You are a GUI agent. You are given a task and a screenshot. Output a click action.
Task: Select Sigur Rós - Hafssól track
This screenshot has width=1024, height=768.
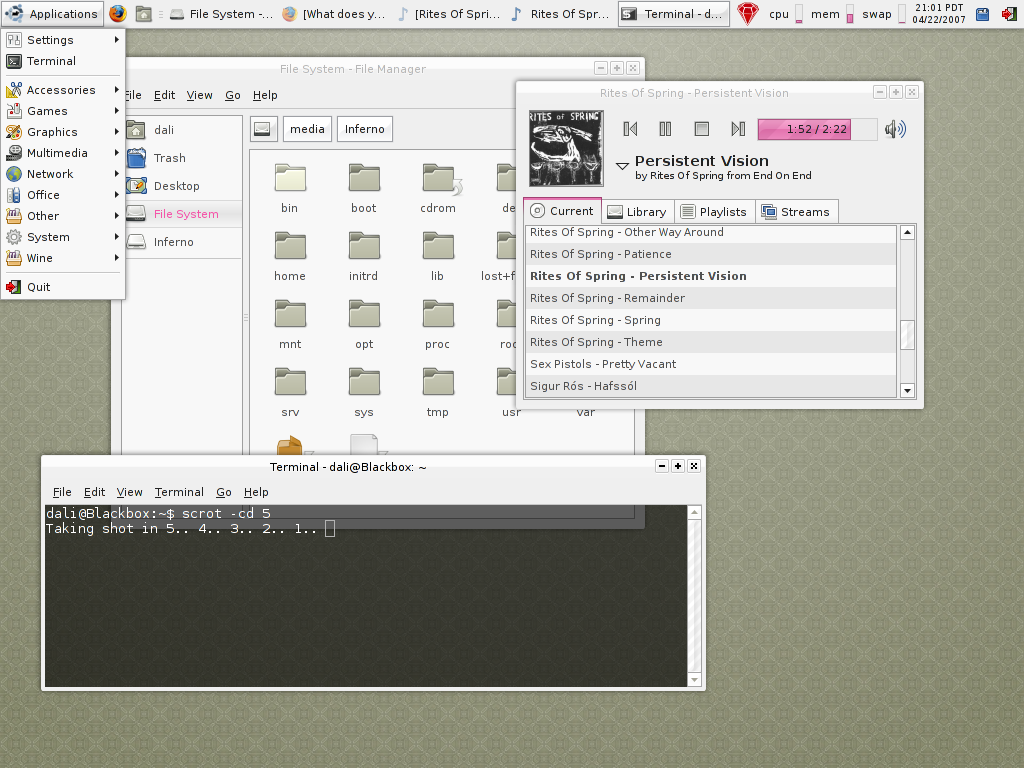click(x=711, y=386)
